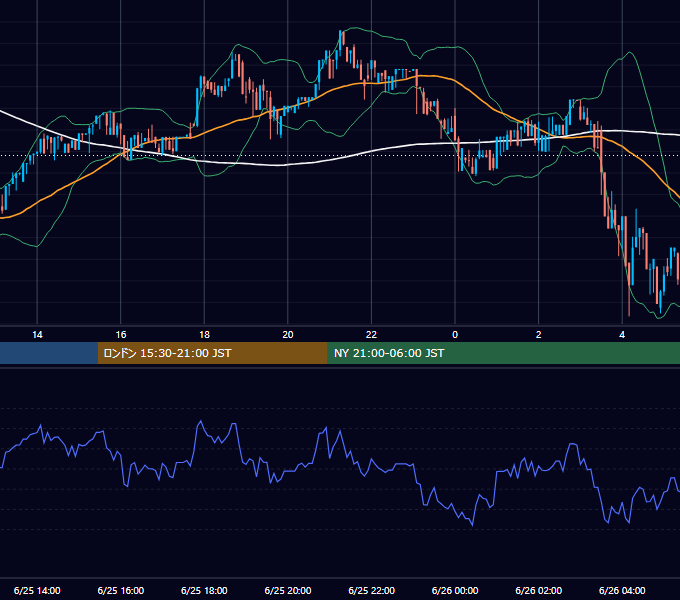Screen dimensions: 680x600
Task: Click the 6/25 20:00 date label
Action: [288, 590]
